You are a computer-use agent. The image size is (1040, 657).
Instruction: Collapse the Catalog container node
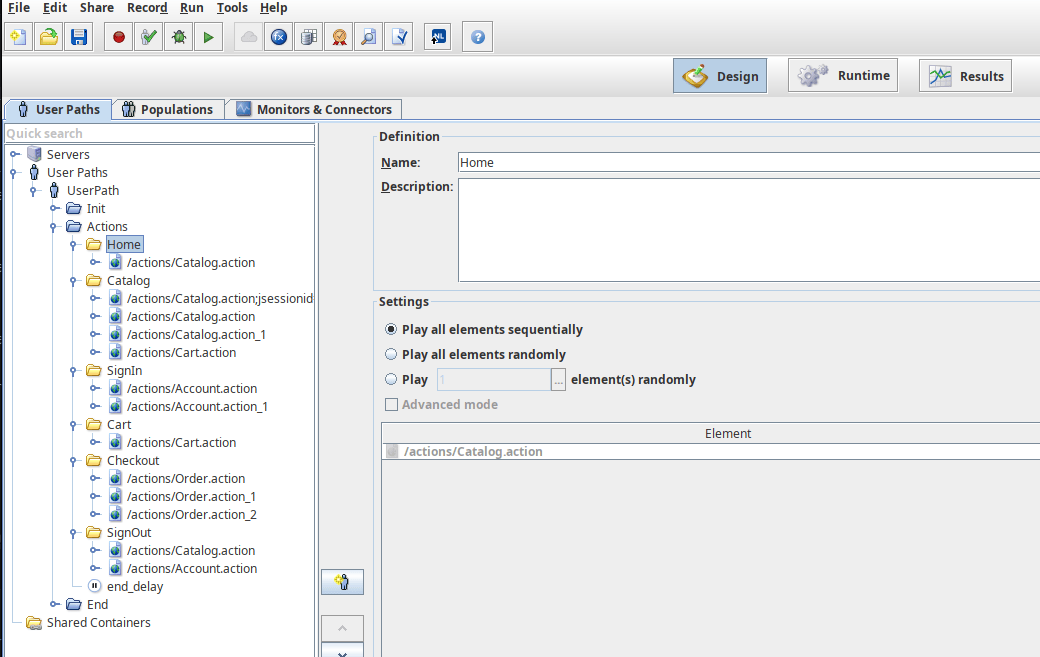coord(74,281)
